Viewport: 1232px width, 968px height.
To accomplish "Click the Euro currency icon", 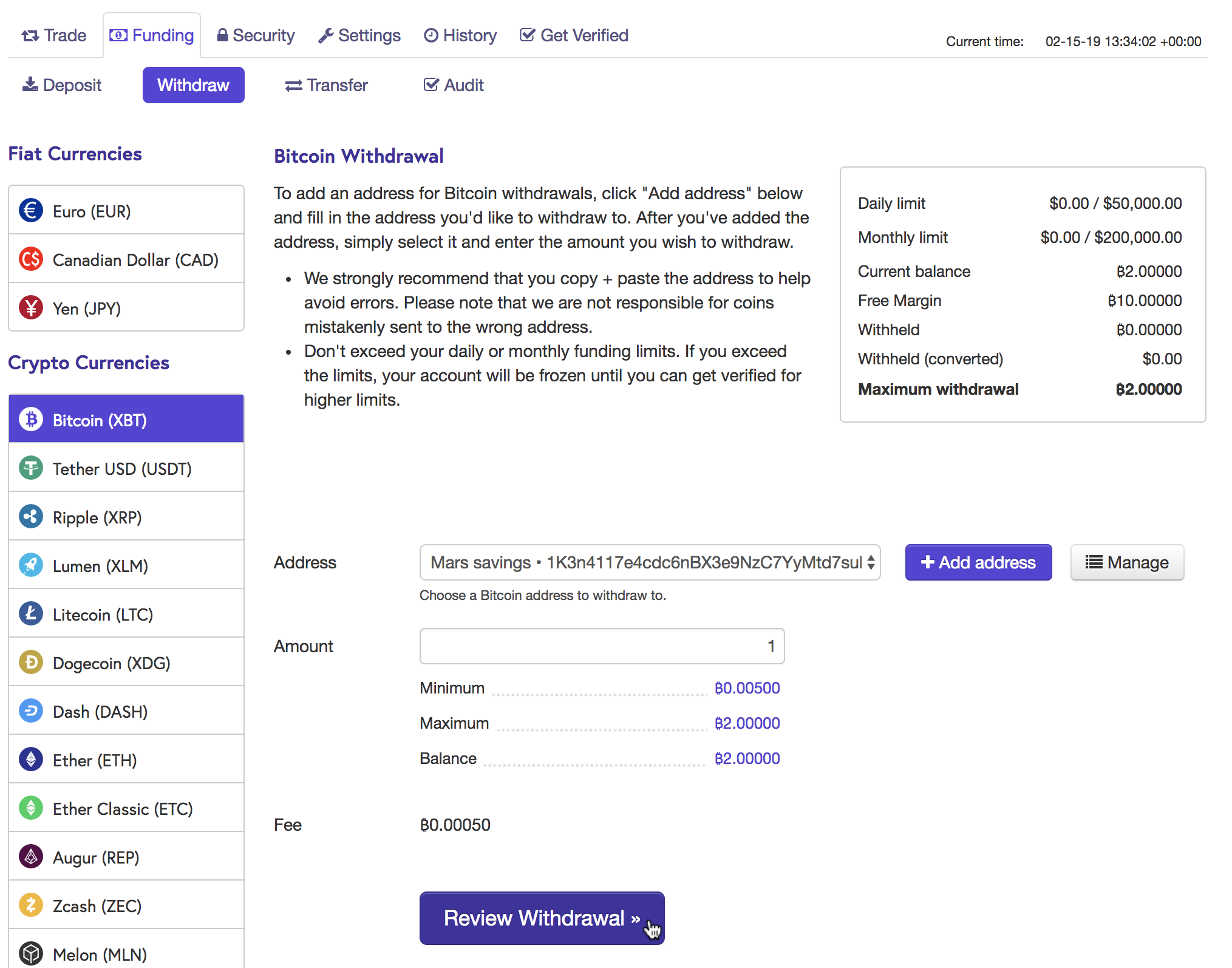I will 31,211.
